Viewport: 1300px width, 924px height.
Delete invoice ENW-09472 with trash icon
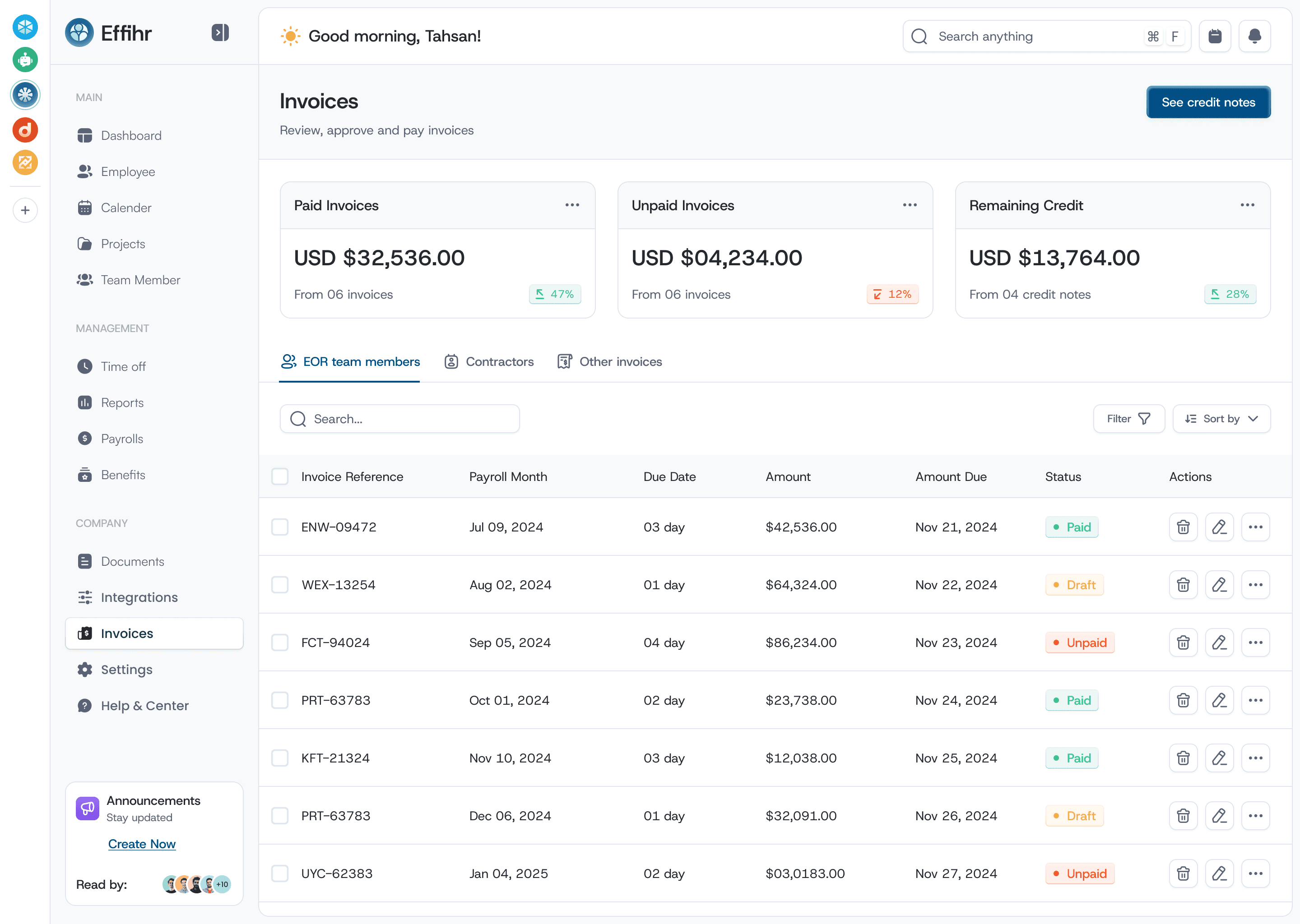point(1183,527)
